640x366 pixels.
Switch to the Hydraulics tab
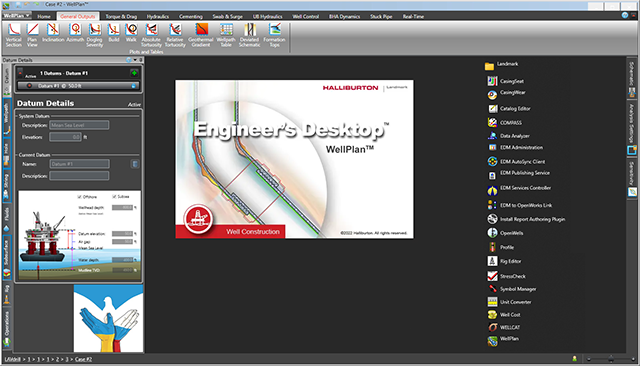point(158,16)
